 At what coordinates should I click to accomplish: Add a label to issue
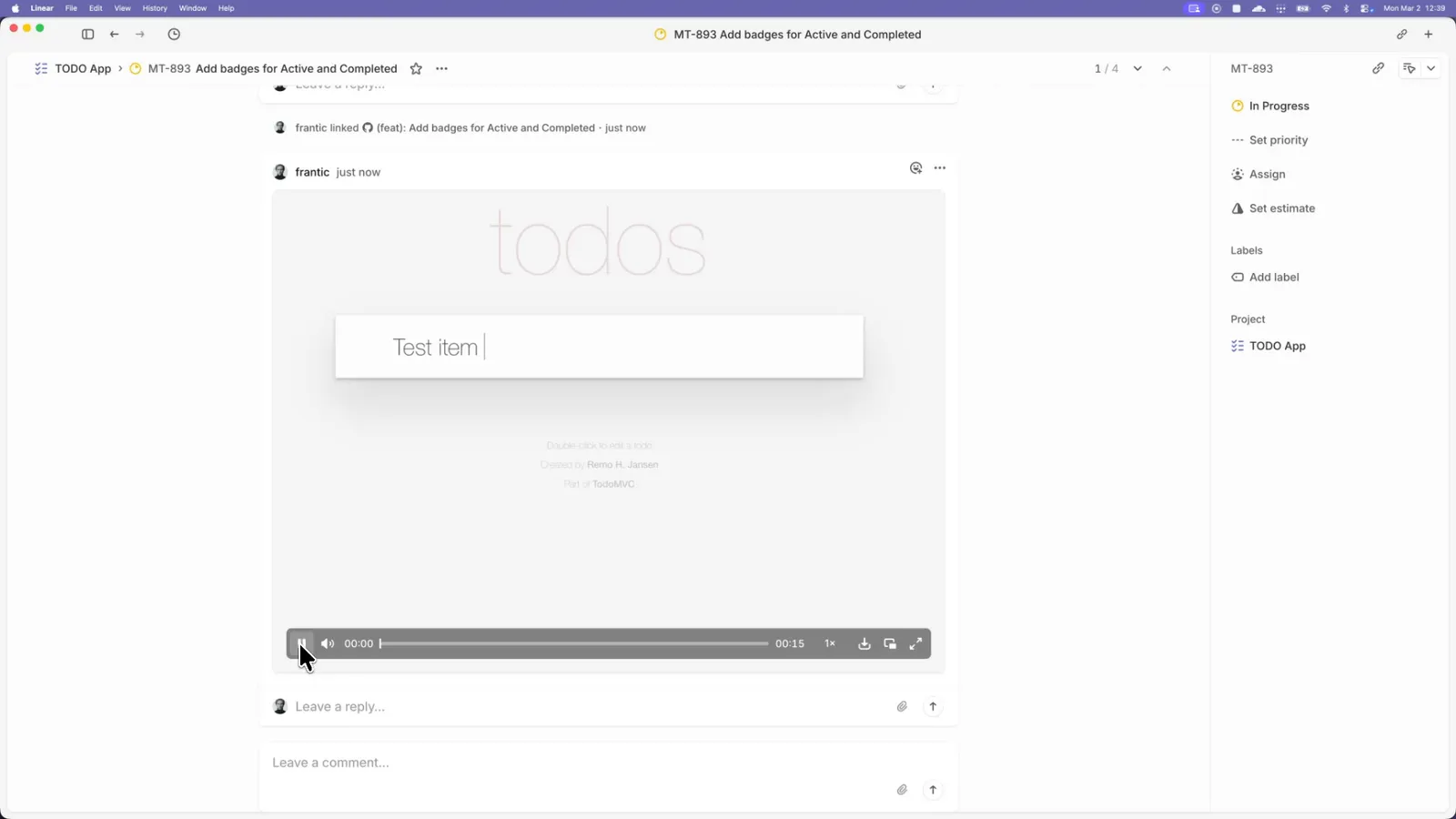pyautogui.click(x=1265, y=277)
